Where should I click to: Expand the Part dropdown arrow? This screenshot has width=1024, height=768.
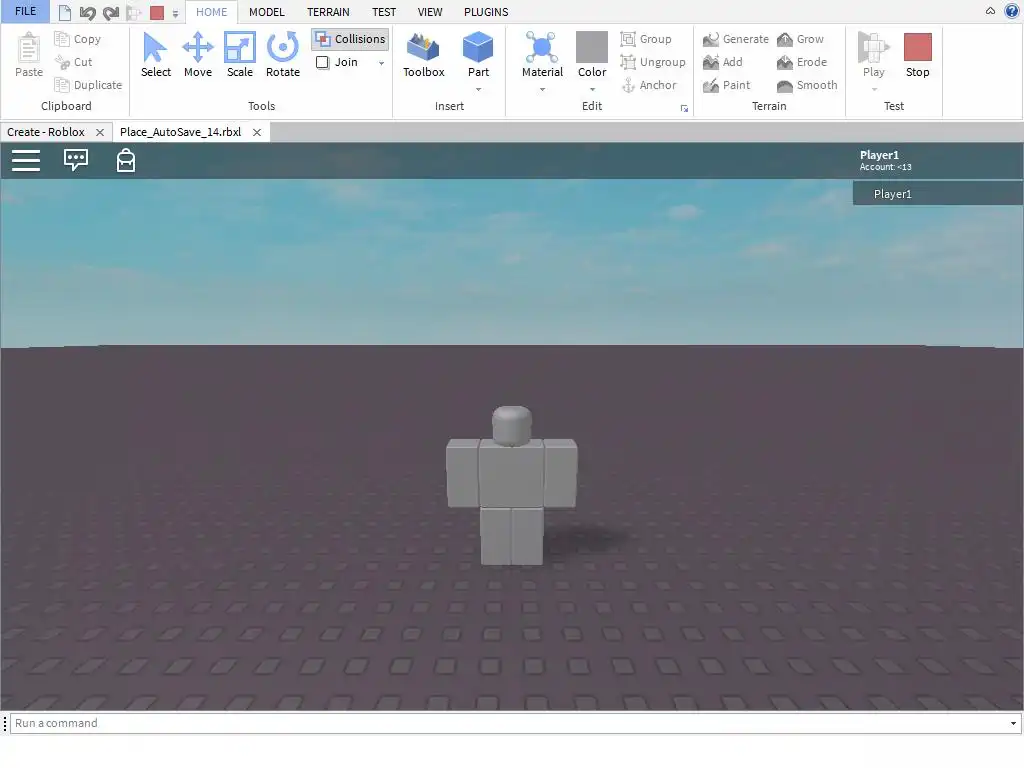click(x=478, y=89)
